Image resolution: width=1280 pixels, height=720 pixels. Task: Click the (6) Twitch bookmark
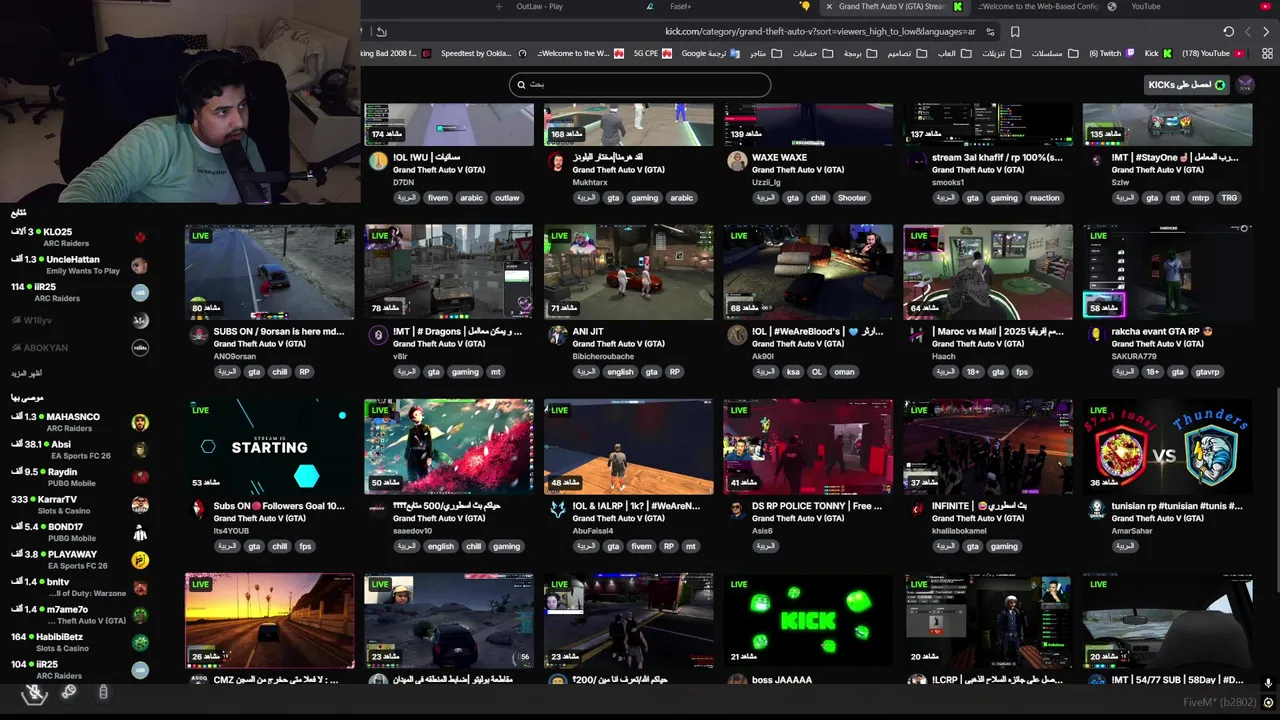tap(1112, 53)
